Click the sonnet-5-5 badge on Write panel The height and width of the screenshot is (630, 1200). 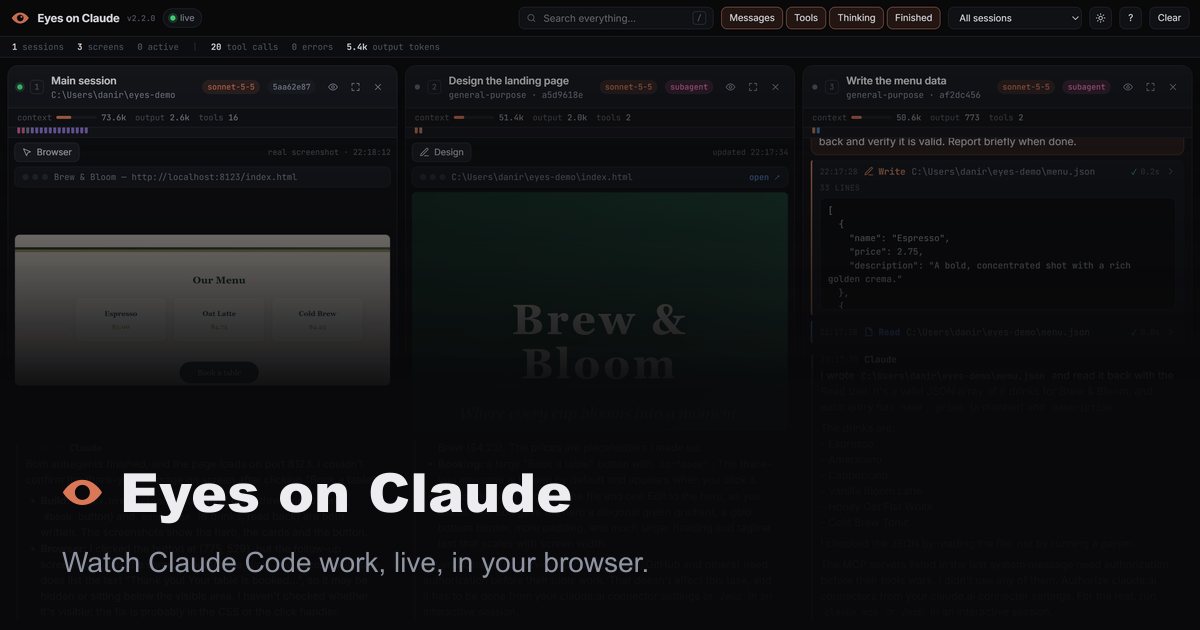coord(1027,87)
